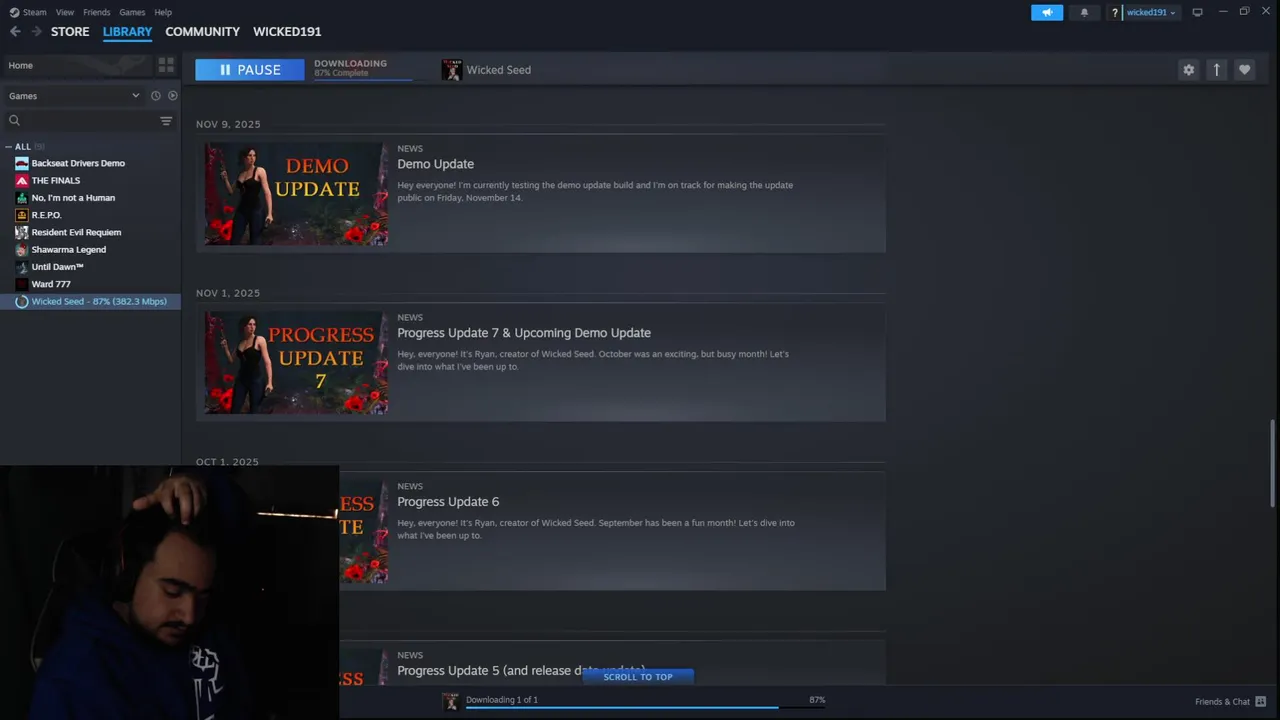This screenshot has height=720, width=1280.
Task: Open the View menu
Action: pyautogui.click(x=65, y=12)
